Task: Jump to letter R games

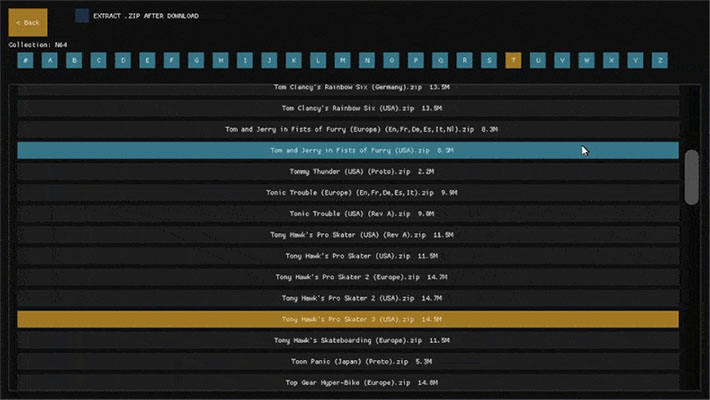Action: 465,60
